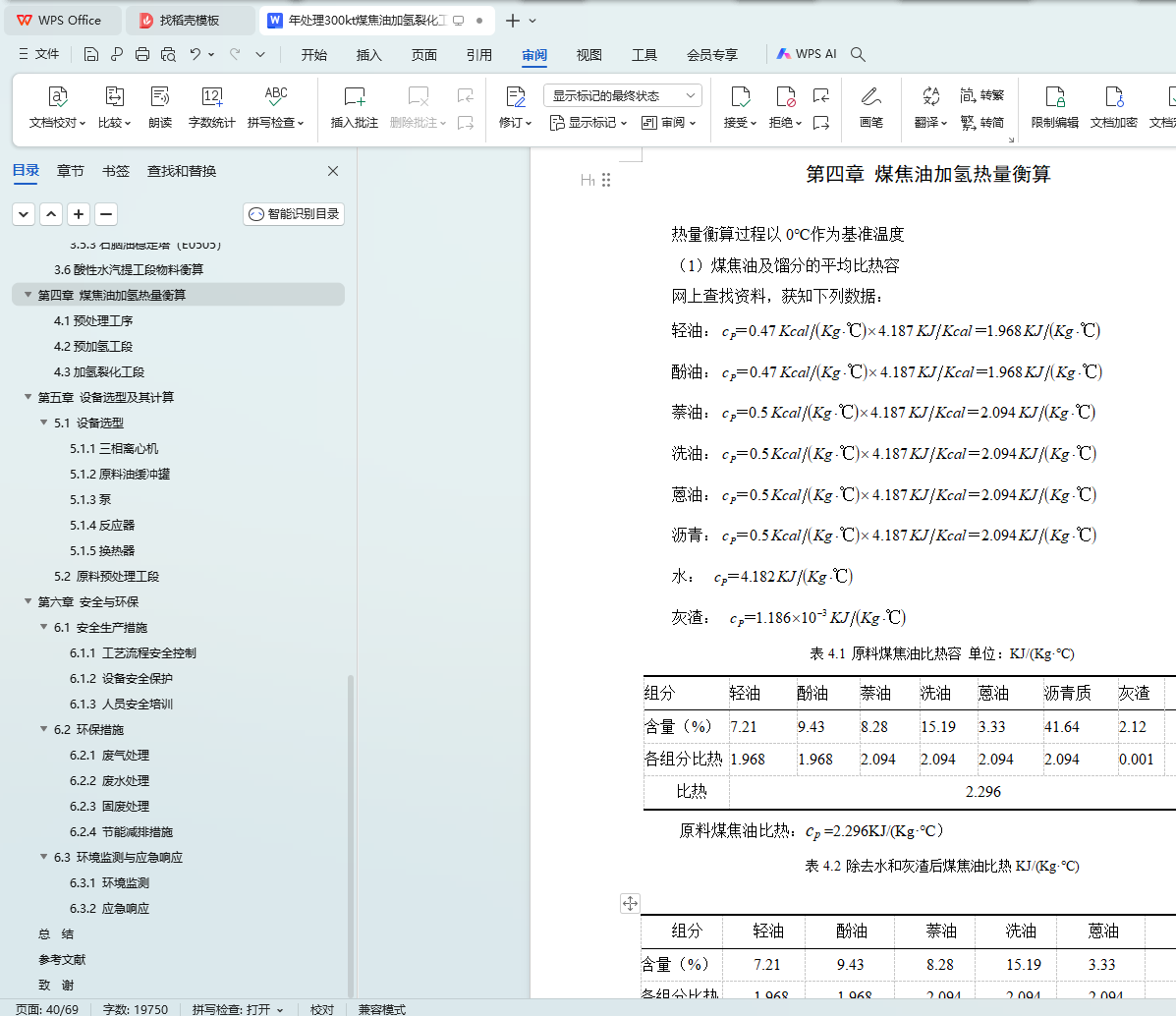Click the plus promote level button in outline
The height and width of the screenshot is (1016, 1176).
tap(79, 214)
